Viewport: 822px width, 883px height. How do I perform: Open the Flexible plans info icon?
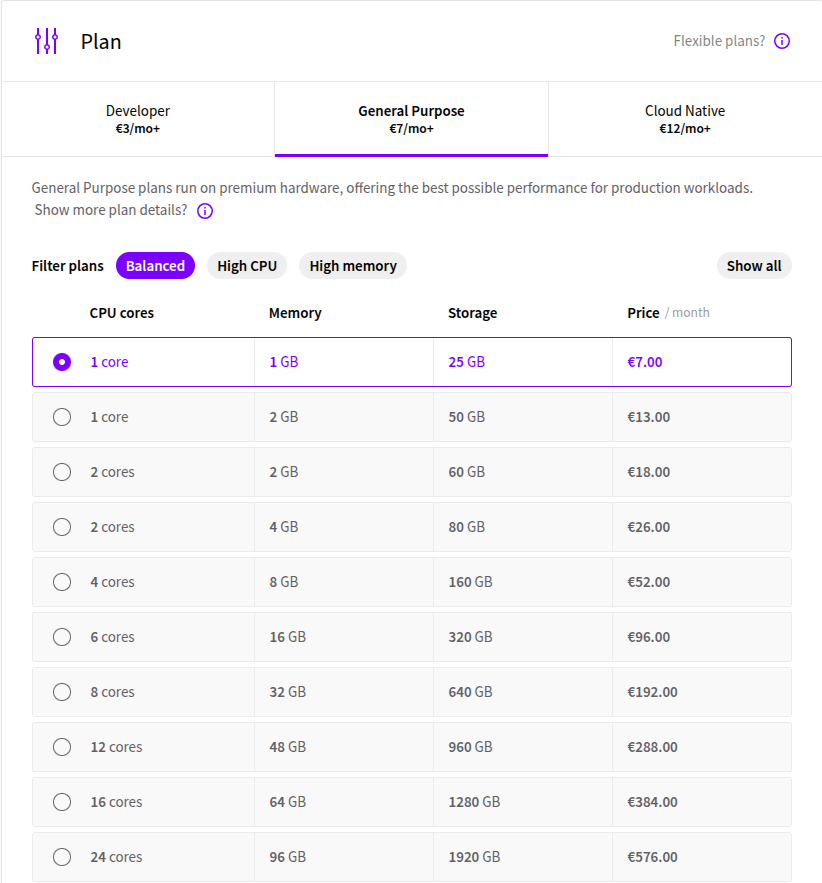[781, 41]
